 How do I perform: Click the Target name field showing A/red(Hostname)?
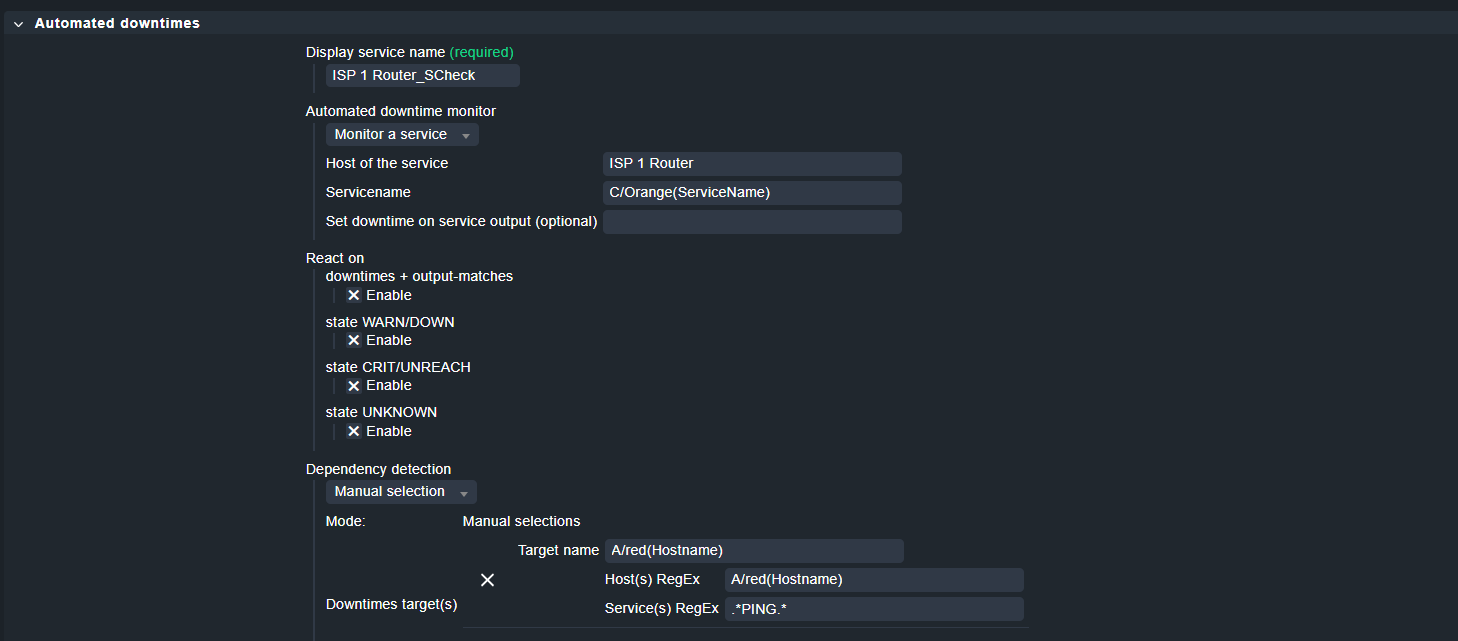coord(753,550)
